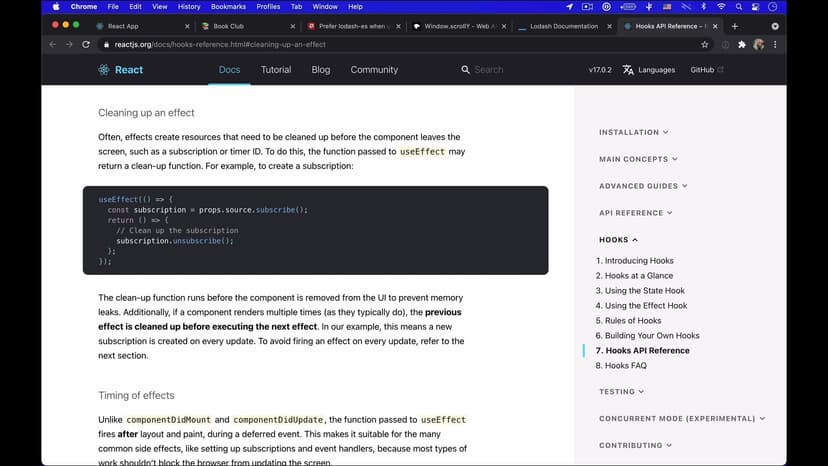Open the Bookmarks menu in menu bar
This screenshot has width=828, height=466.
click(x=228, y=7)
